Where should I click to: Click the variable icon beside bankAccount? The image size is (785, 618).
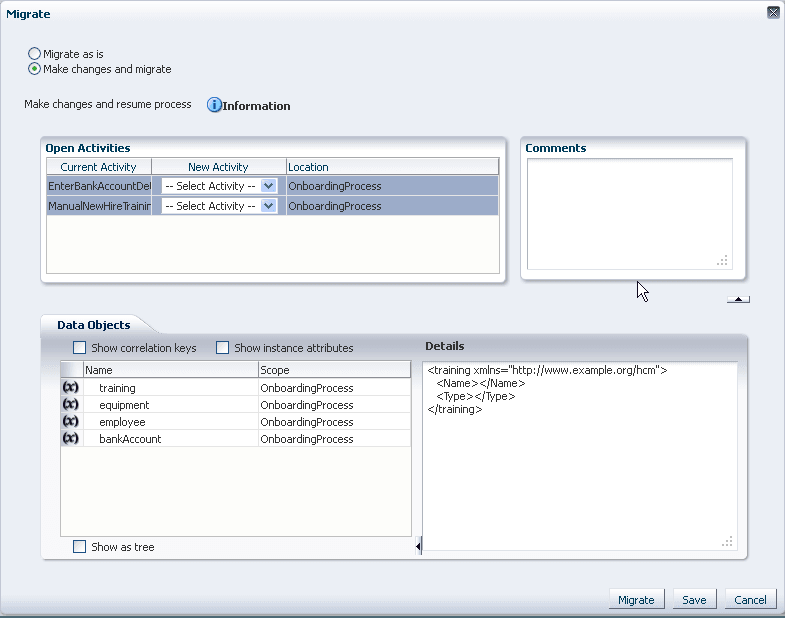click(x=71, y=438)
